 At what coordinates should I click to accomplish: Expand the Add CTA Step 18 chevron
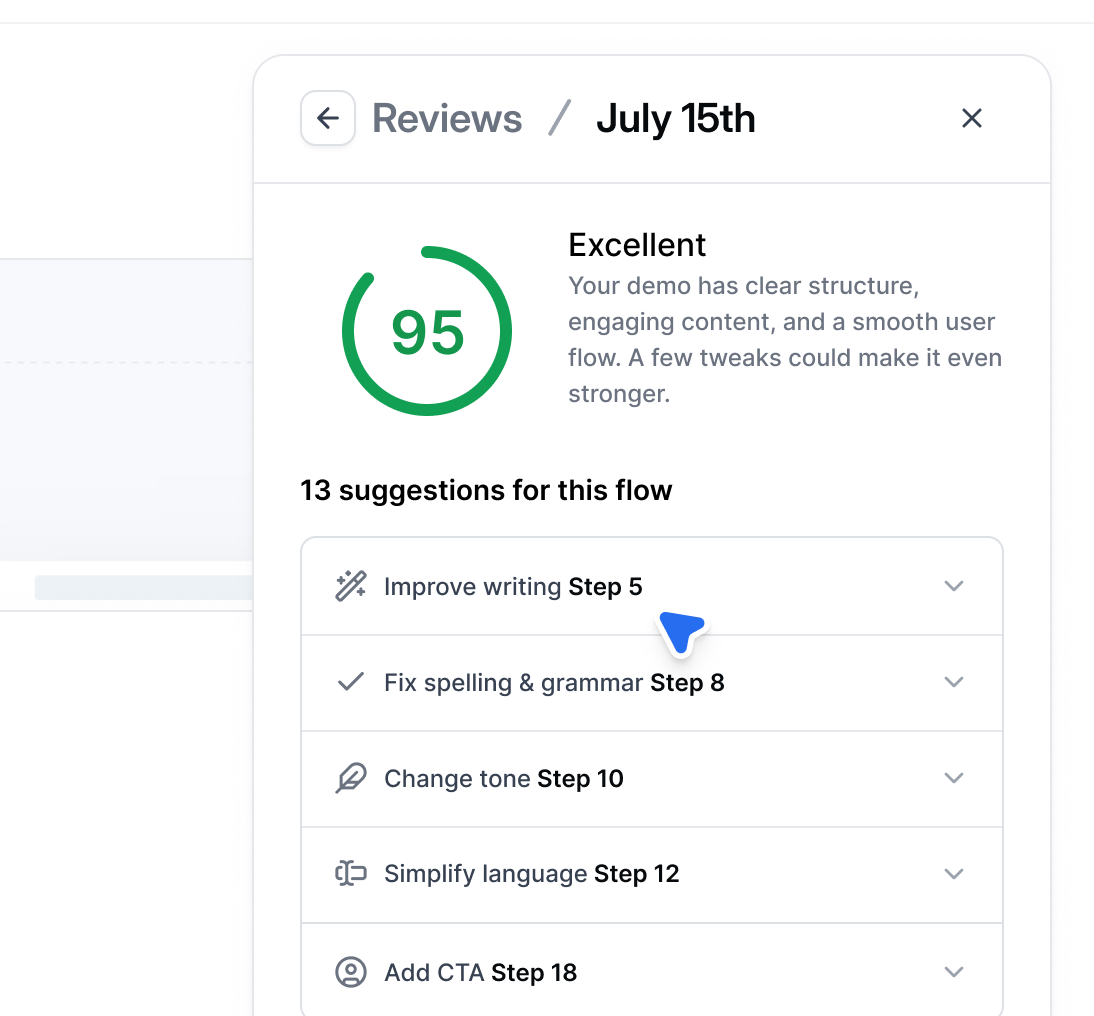pos(954,972)
